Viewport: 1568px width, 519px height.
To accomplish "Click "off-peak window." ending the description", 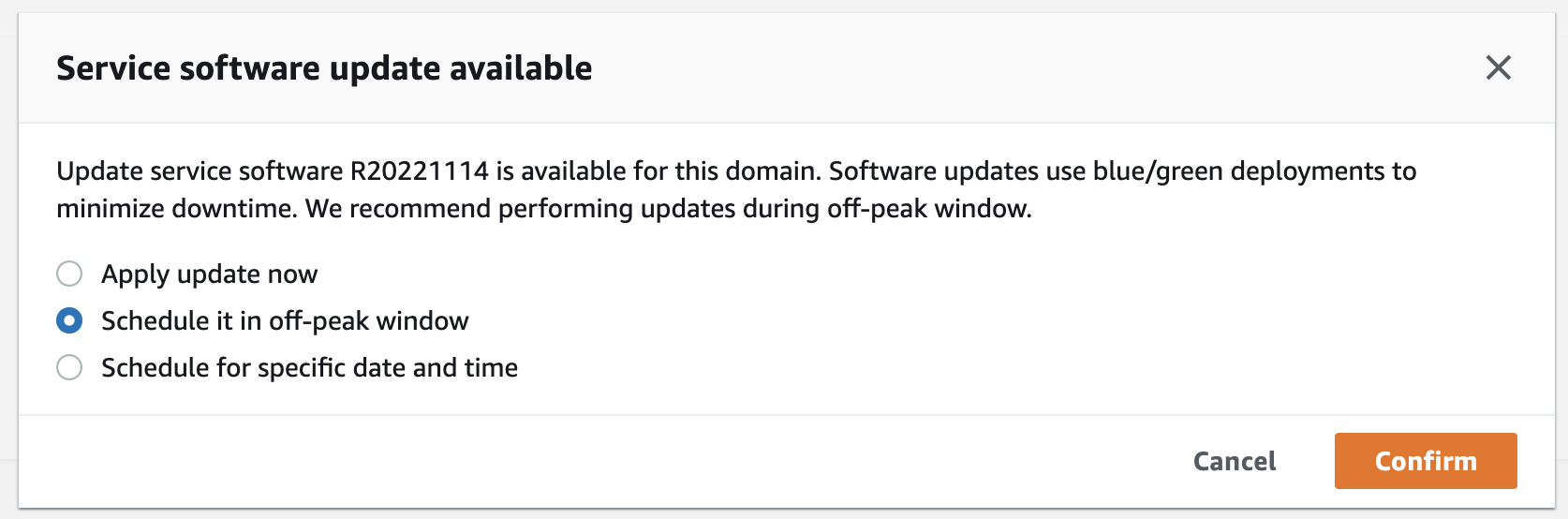I will tap(929, 208).
